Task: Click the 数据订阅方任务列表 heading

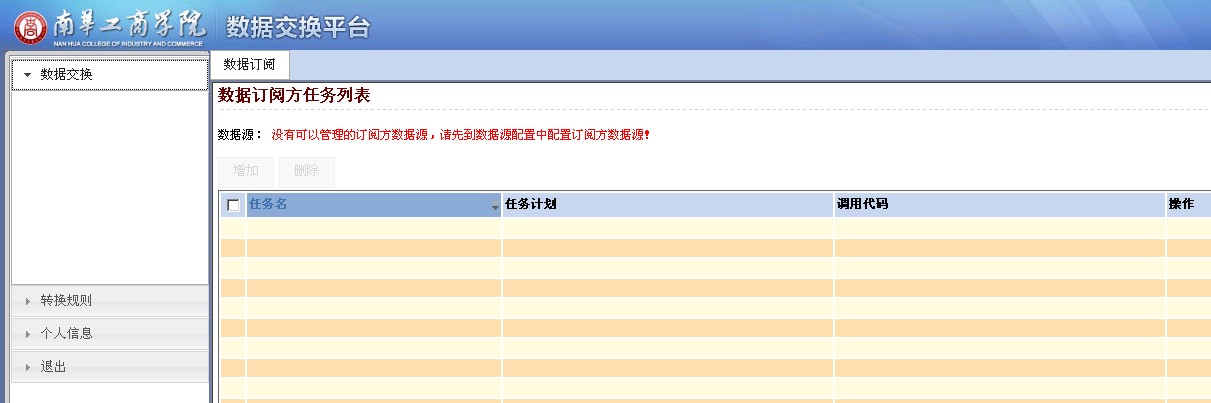Action: (294, 95)
